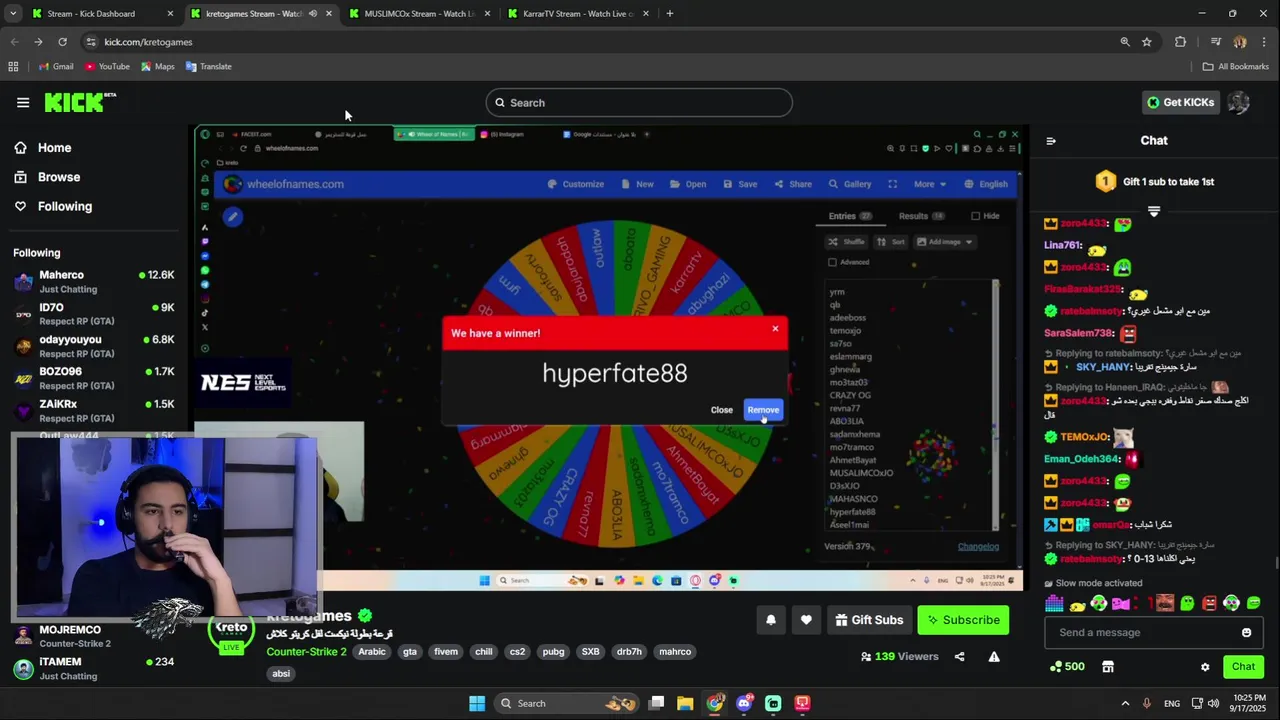
Task: Switch to KarrarTV Stream tab
Action: click(577, 14)
